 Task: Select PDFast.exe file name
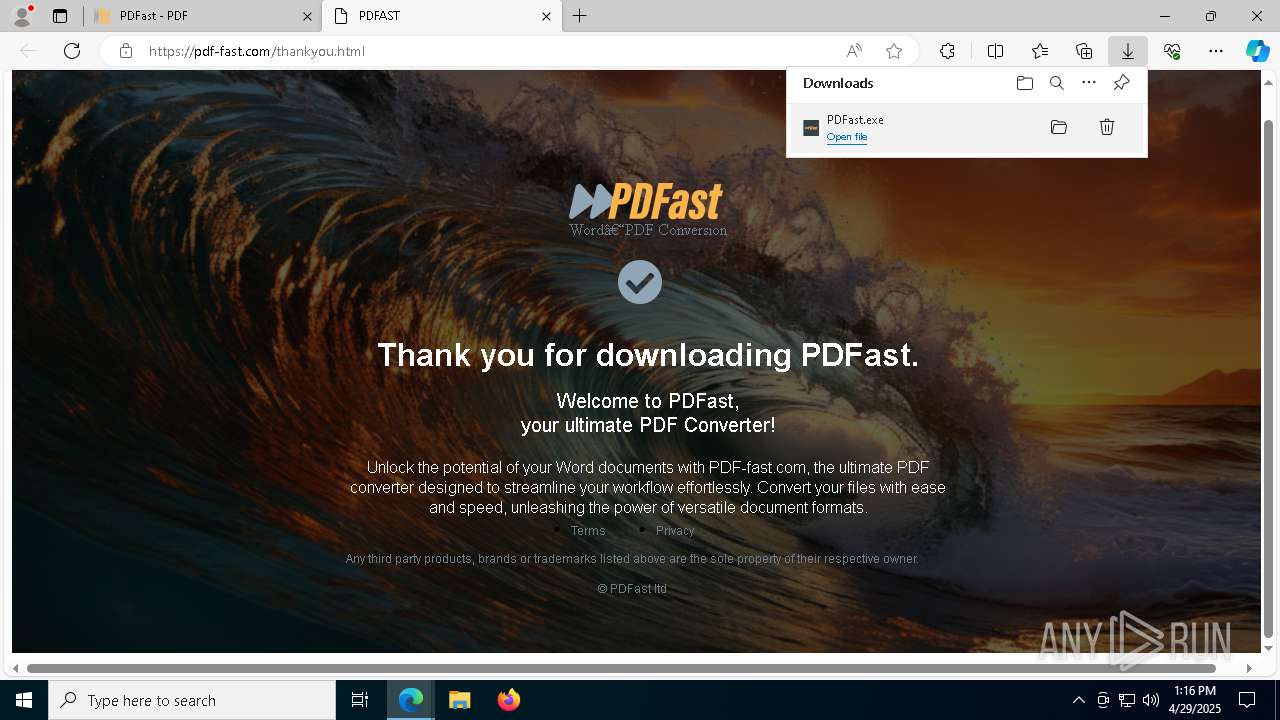855,120
